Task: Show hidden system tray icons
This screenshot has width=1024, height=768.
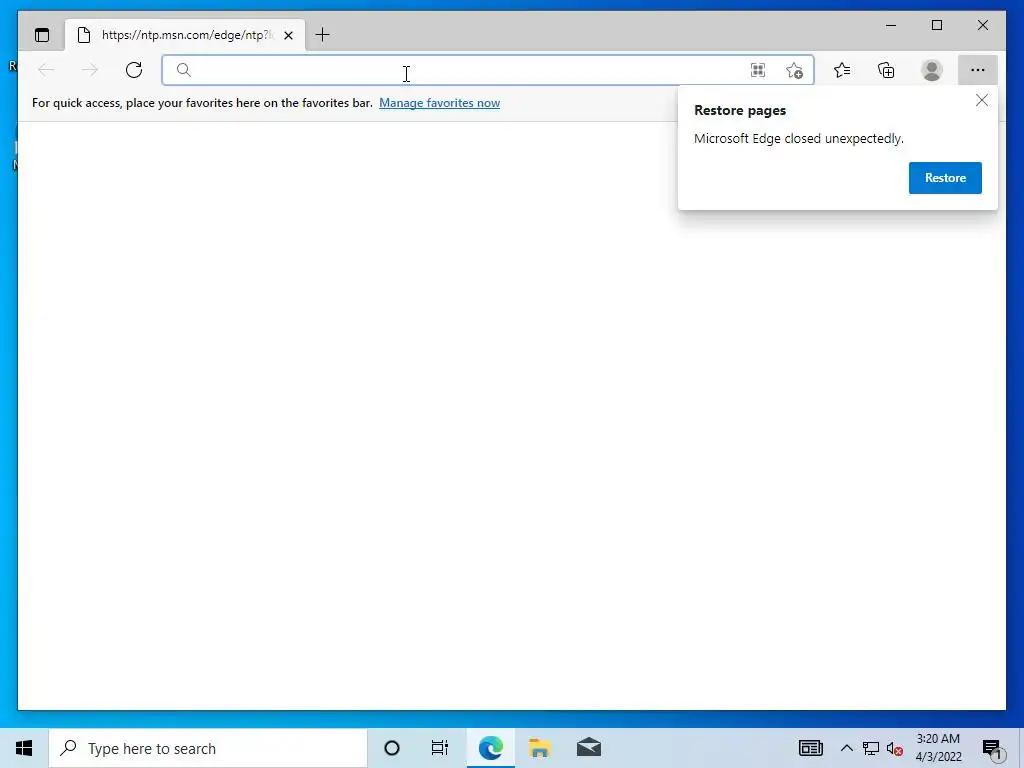Action: (846, 748)
